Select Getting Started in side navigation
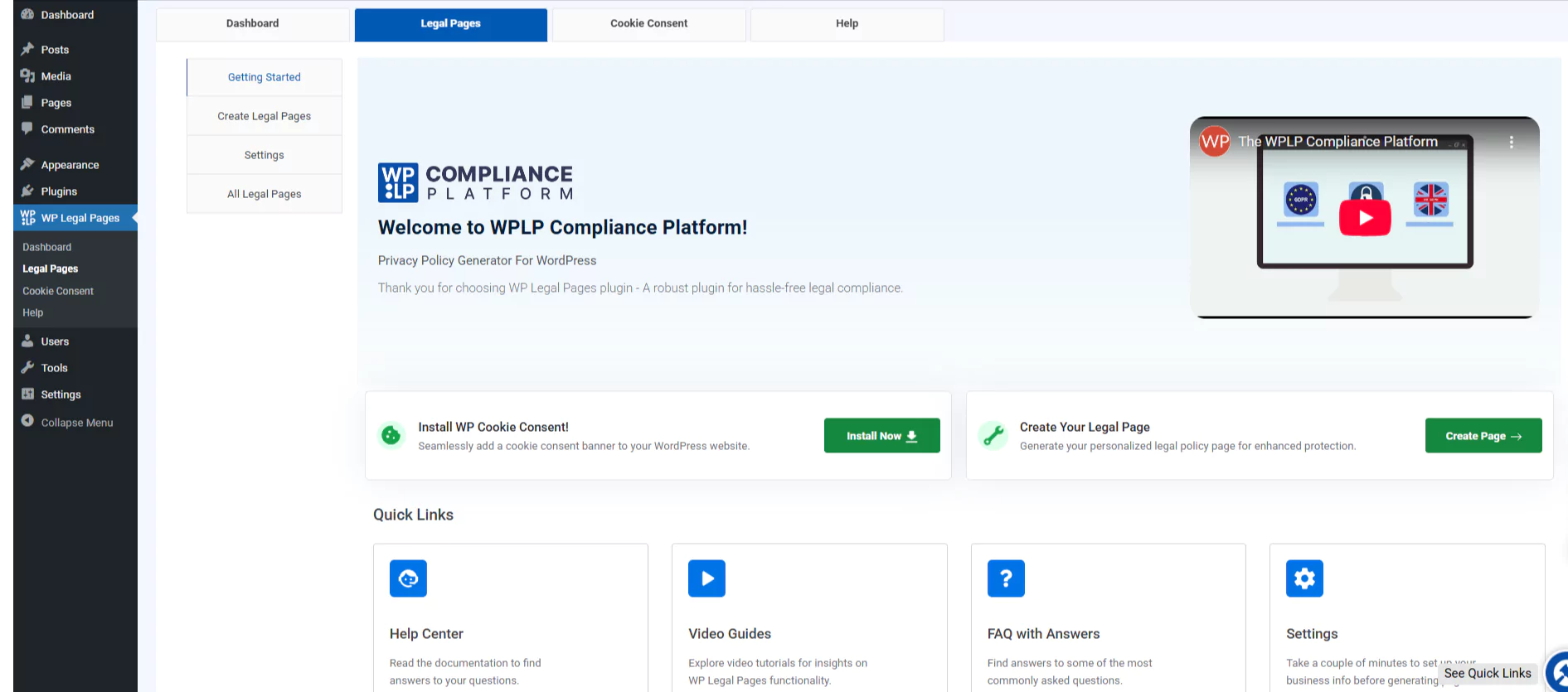1568x692 pixels. (x=265, y=77)
